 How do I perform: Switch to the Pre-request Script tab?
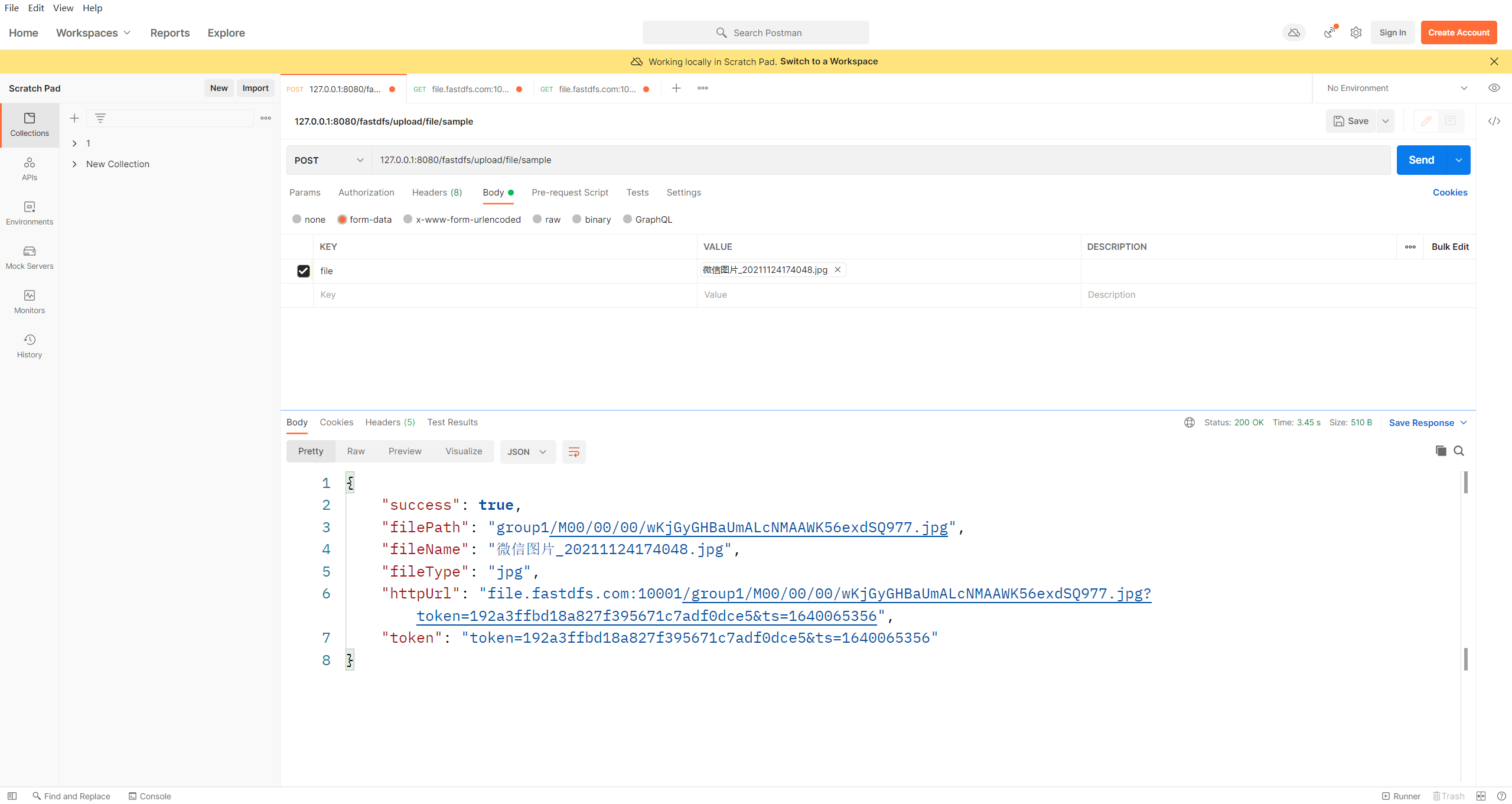point(569,193)
